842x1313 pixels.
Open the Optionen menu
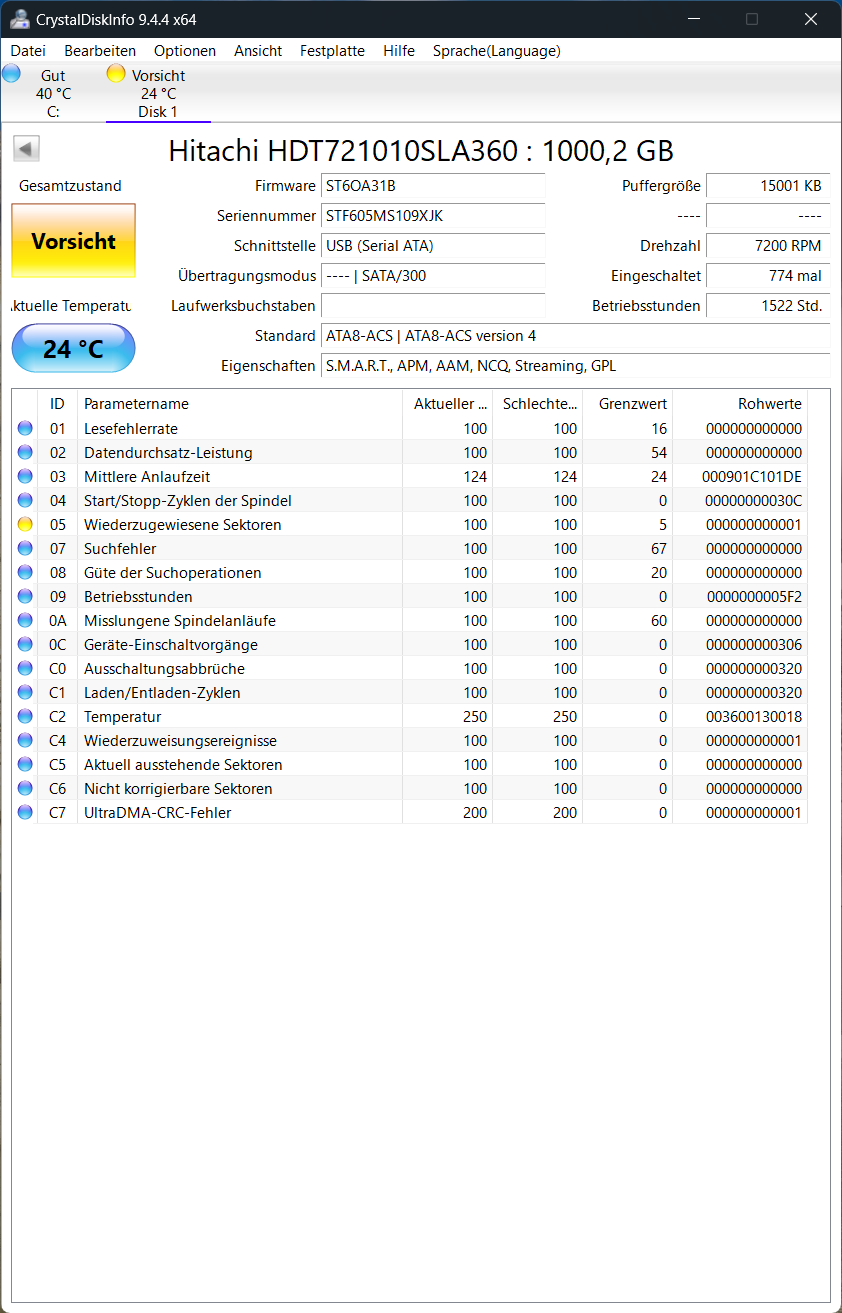coord(185,50)
